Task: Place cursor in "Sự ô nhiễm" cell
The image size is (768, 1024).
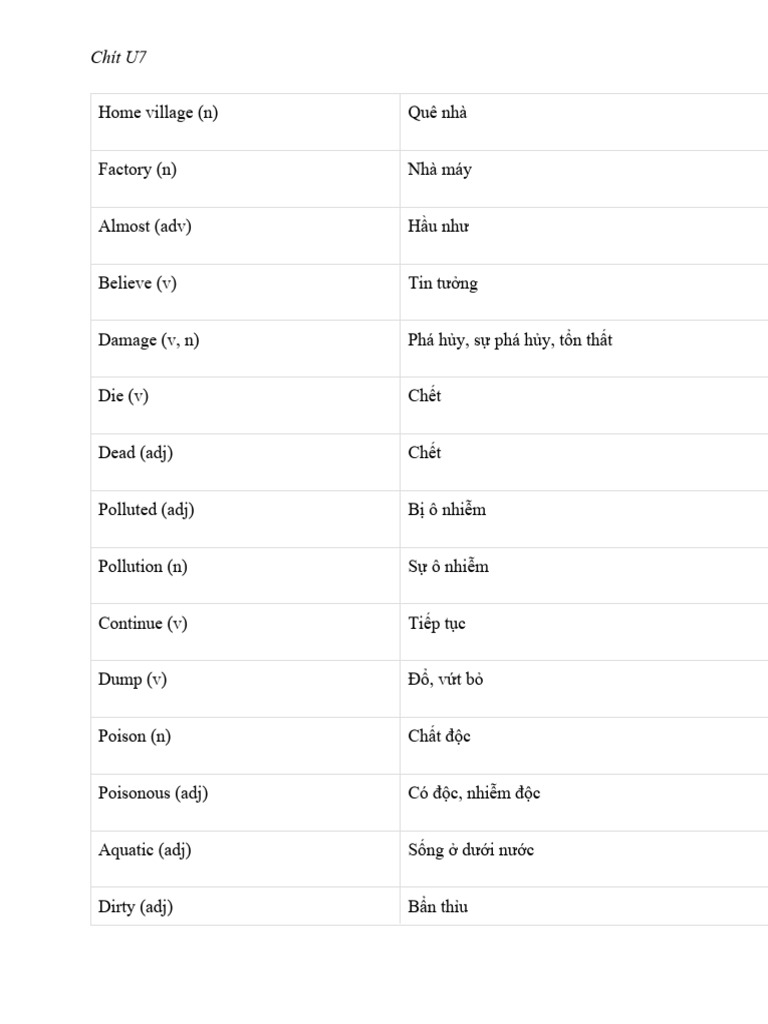Action: [448, 567]
